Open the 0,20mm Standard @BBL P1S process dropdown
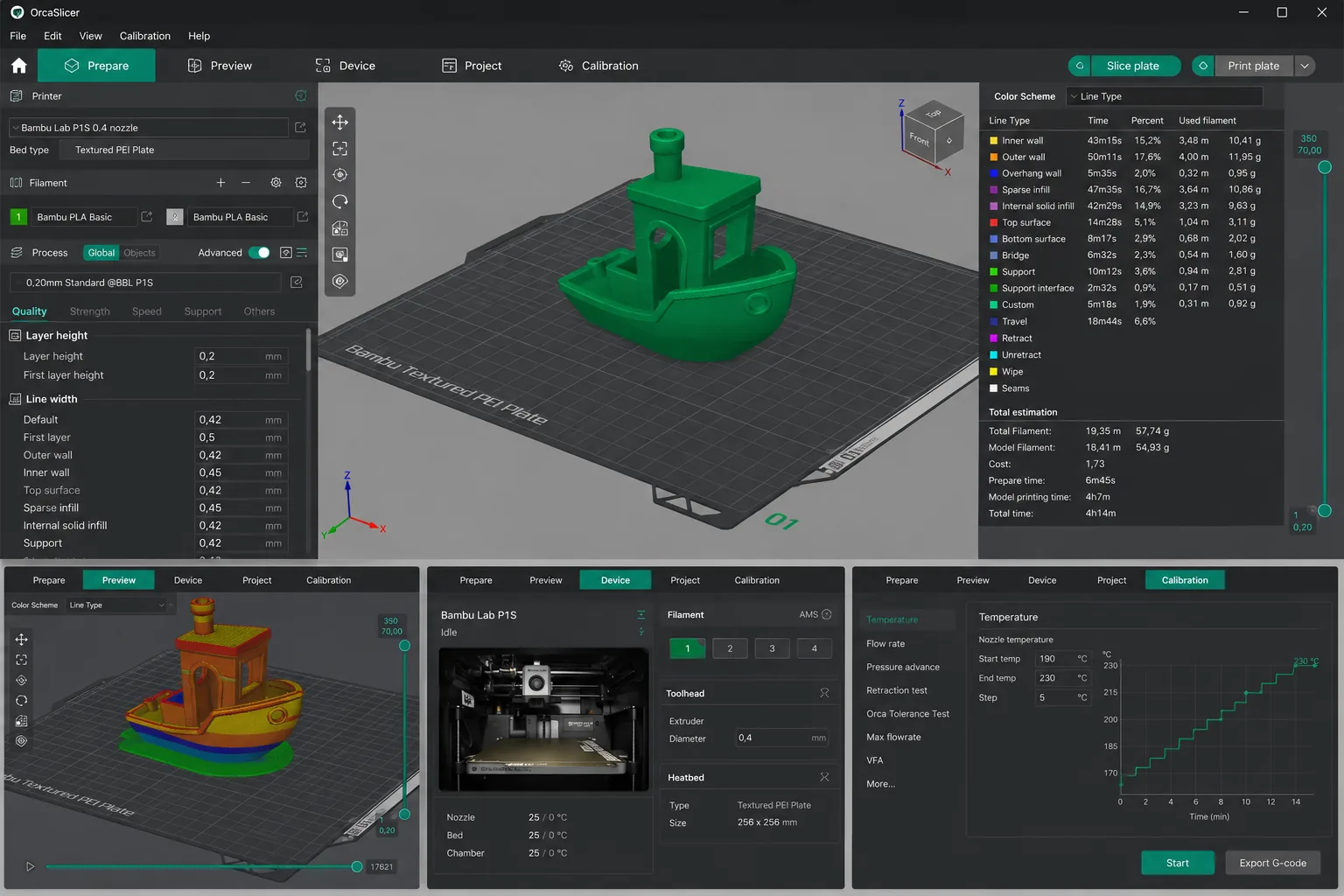Viewport: 1344px width, 896px height. coord(145,283)
